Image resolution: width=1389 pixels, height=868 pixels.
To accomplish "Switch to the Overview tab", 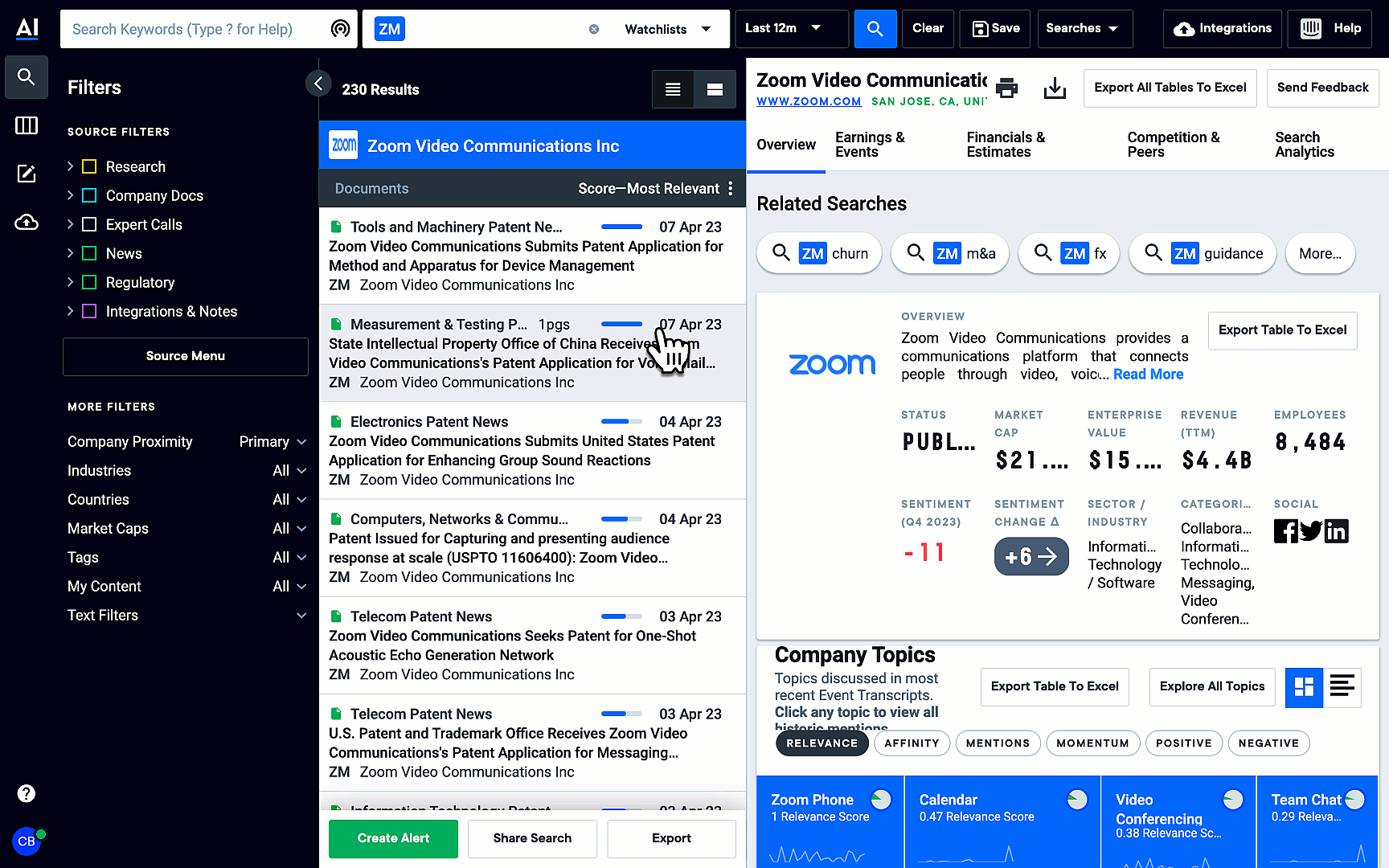I will pyautogui.click(x=785, y=145).
